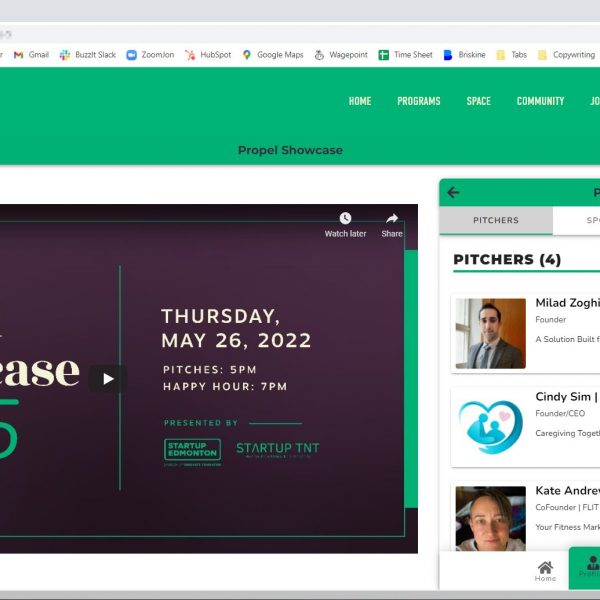Click the Watch later clock icon

click(x=345, y=218)
